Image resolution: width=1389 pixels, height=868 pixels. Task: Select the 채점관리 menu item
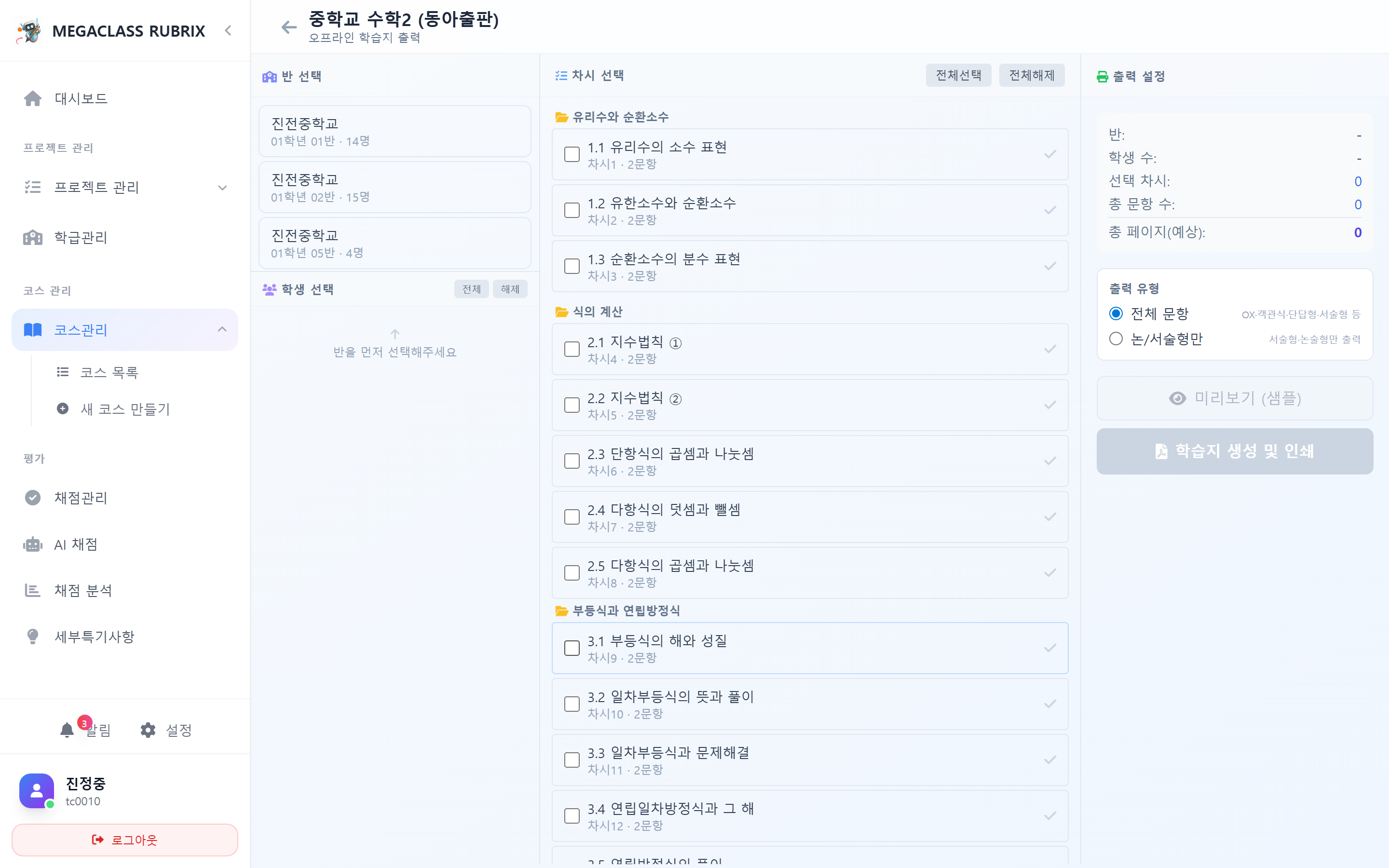(x=81, y=498)
